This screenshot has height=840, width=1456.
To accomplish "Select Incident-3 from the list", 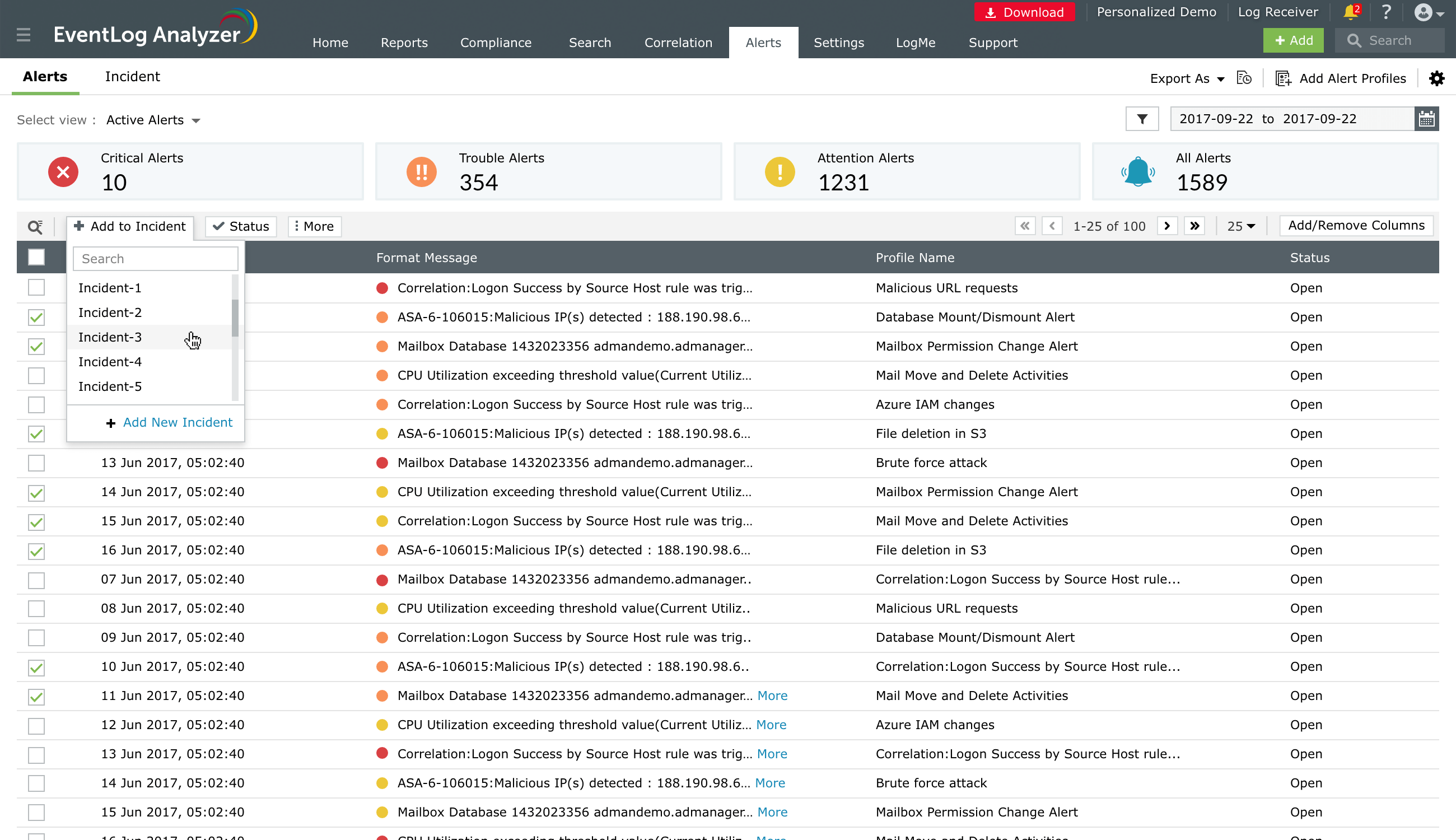I will [110, 338].
